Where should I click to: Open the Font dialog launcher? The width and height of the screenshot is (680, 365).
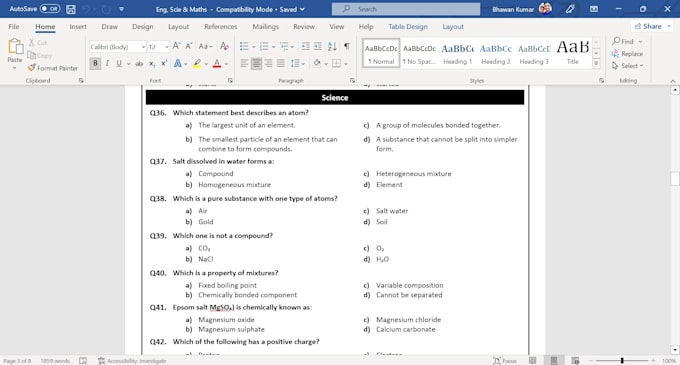[x=230, y=81]
